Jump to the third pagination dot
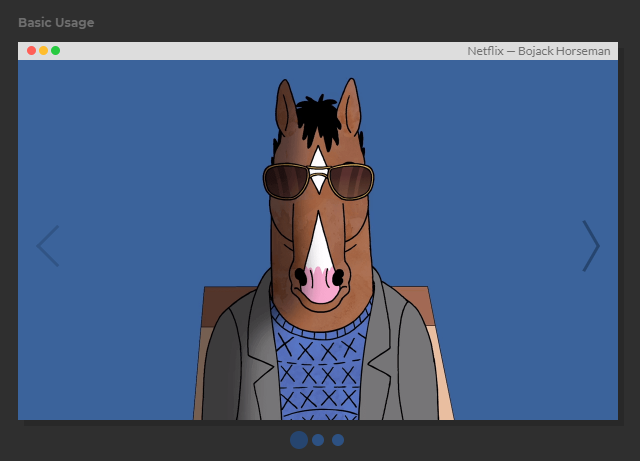Image resolution: width=640 pixels, height=461 pixels. (x=338, y=440)
